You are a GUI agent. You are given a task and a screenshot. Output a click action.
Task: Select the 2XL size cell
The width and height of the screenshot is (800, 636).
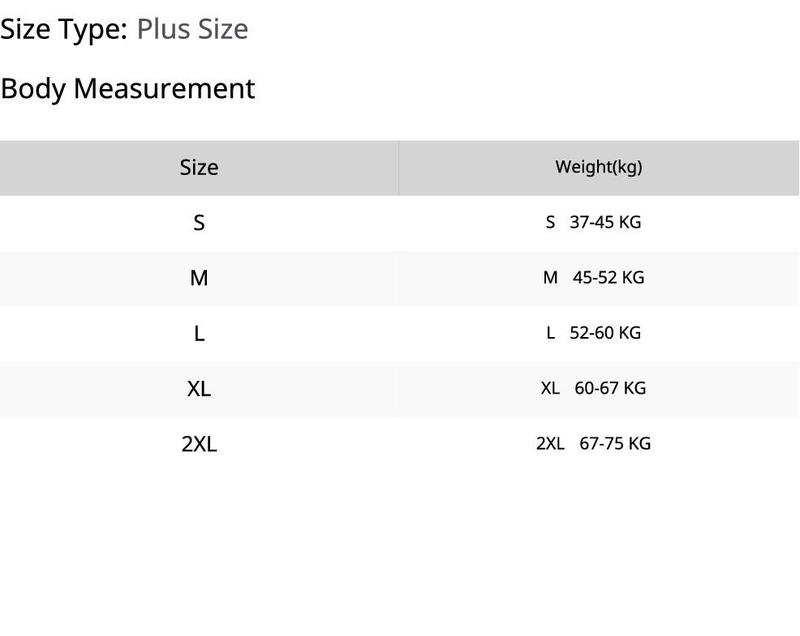click(x=199, y=444)
